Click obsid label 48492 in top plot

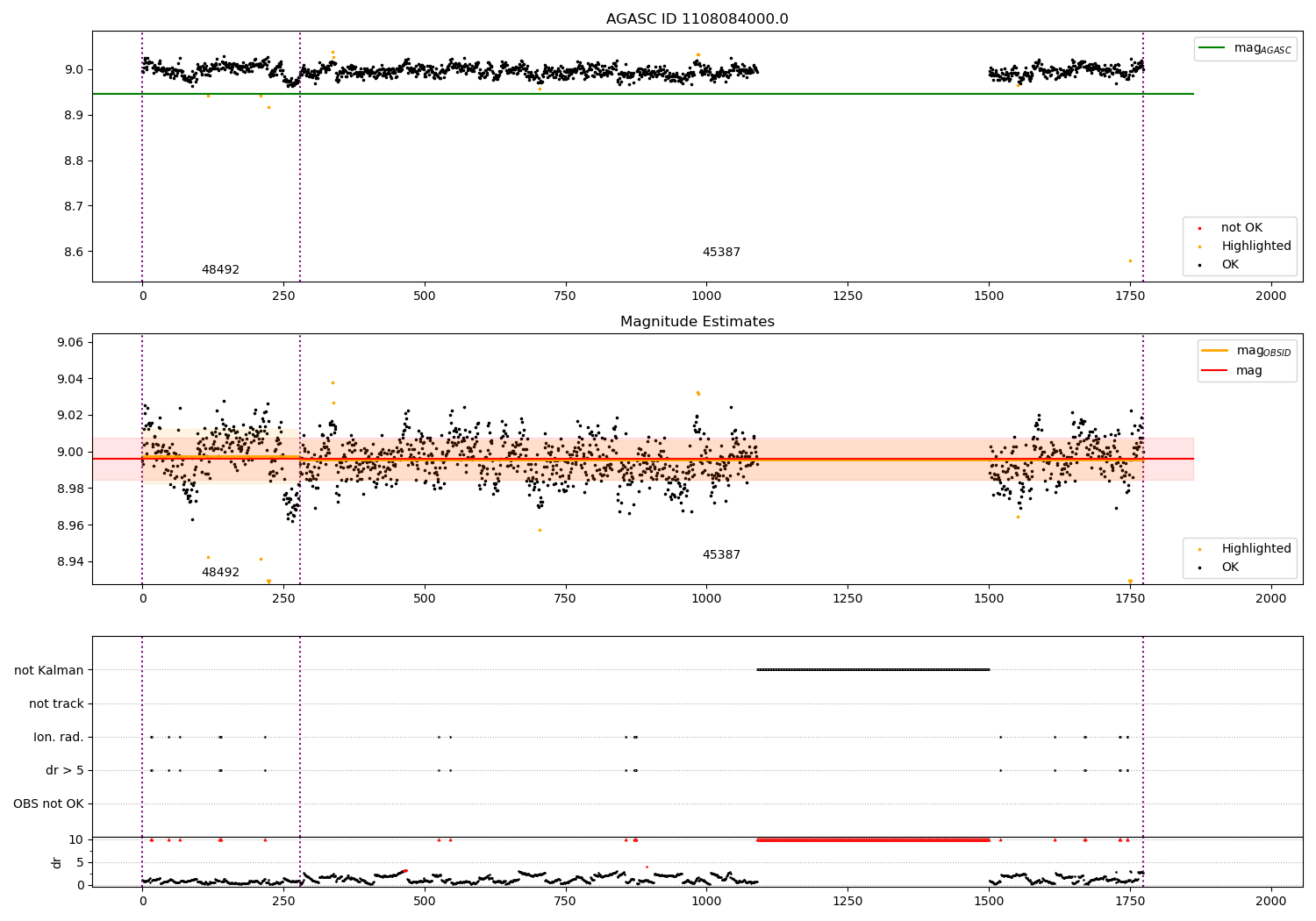(220, 270)
